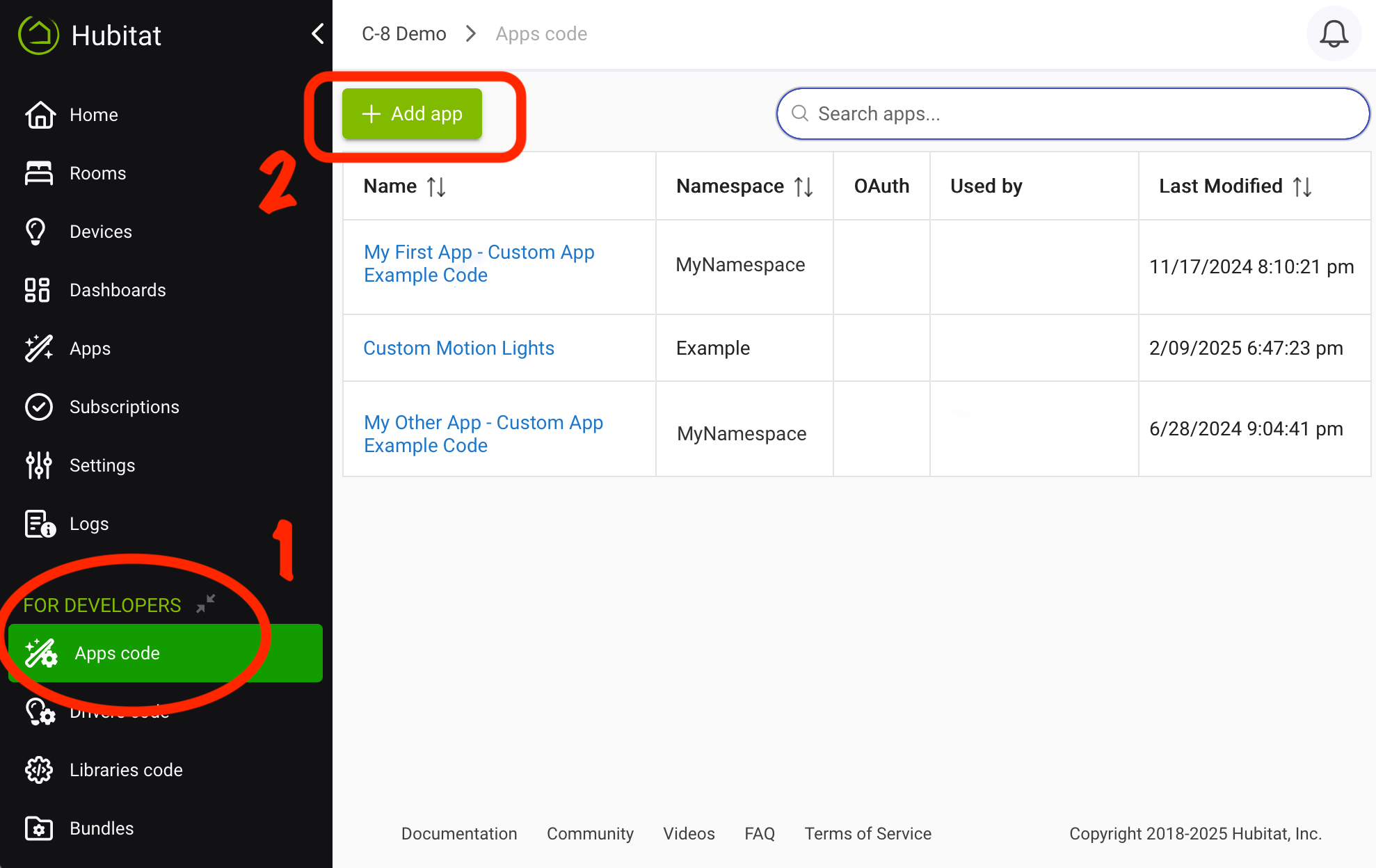
Task: Click the Apps code wand-gear icon
Action: click(x=41, y=653)
